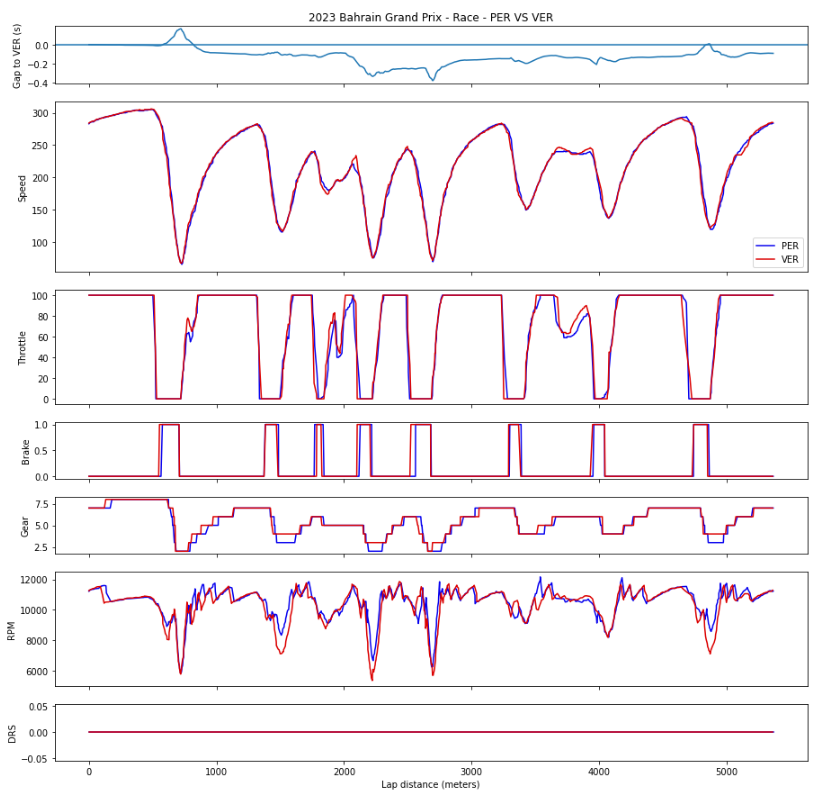828x794 pixels.
Task: Click the '300' tick on the Speed axis
Action: pos(41,114)
